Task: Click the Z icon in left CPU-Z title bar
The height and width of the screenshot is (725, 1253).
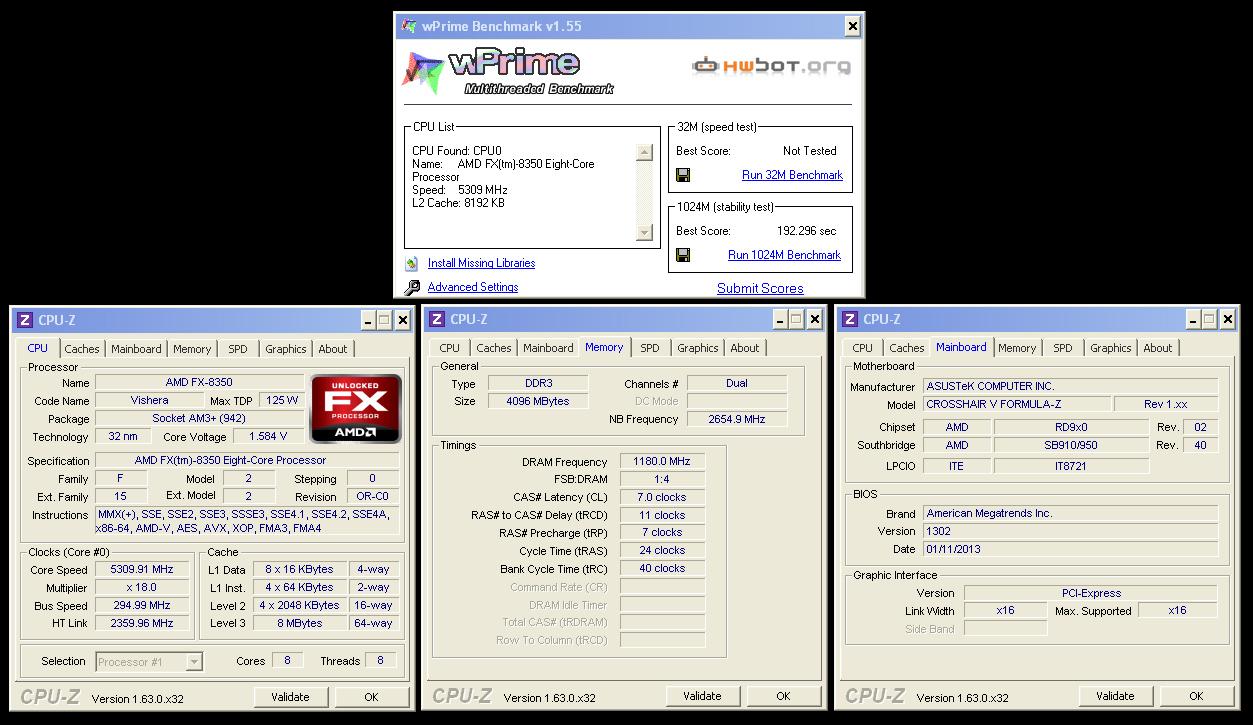Action: [25, 320]
